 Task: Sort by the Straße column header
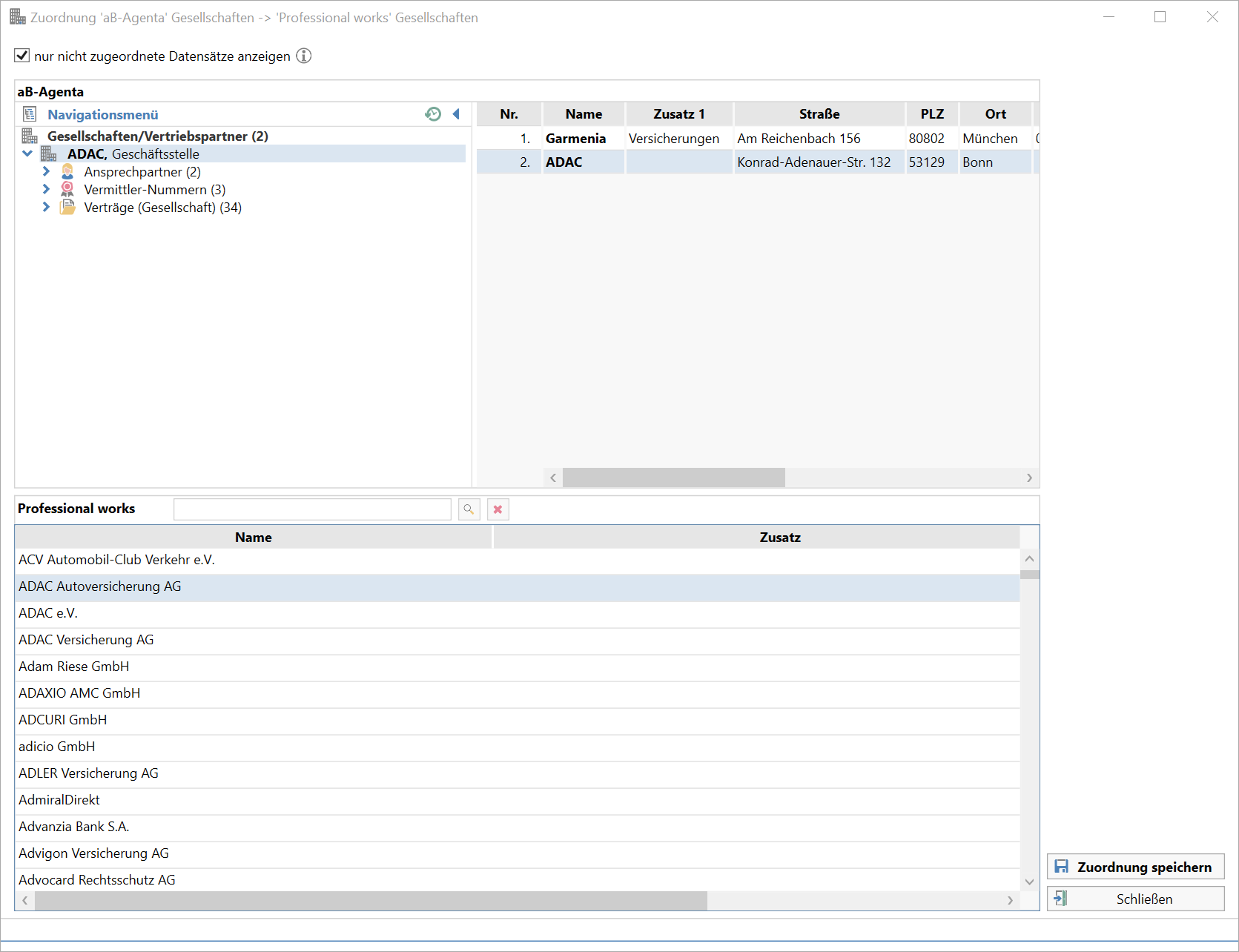click(819, 114)
